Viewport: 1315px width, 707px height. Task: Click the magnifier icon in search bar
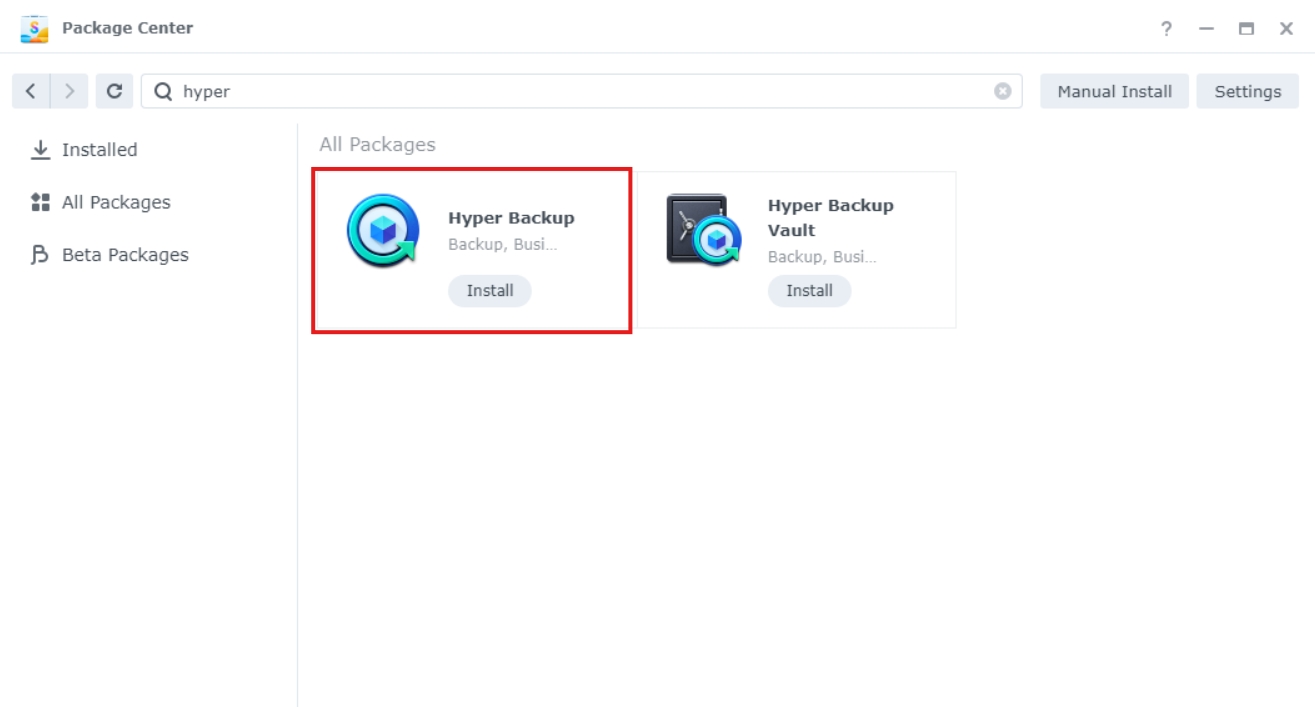(163, 91)
